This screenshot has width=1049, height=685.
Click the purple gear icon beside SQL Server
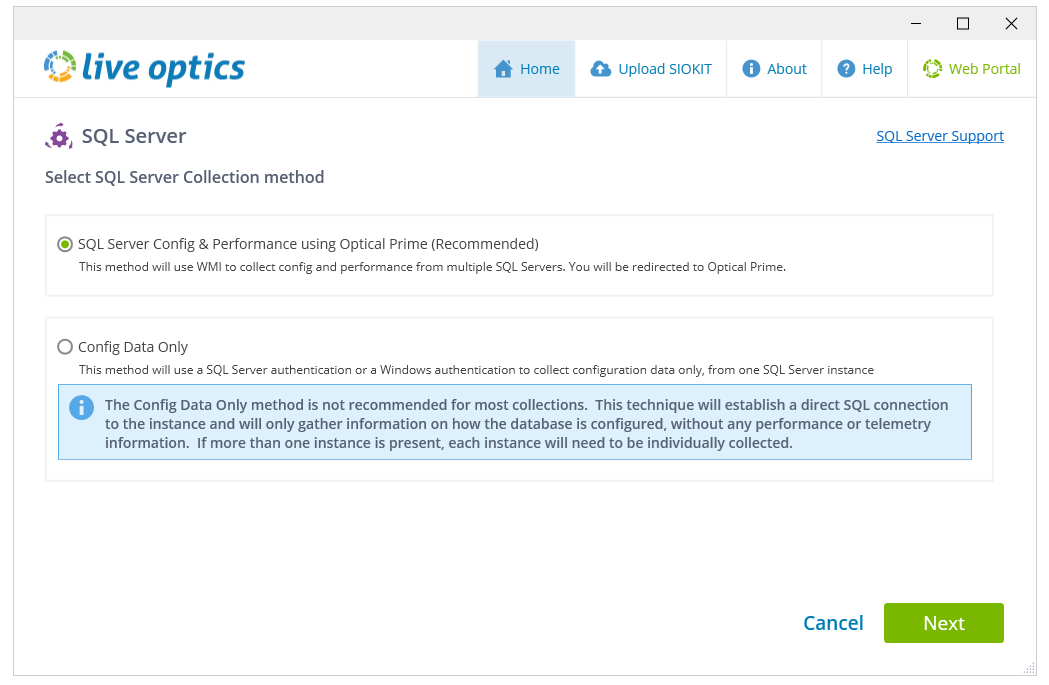point(58,135)
